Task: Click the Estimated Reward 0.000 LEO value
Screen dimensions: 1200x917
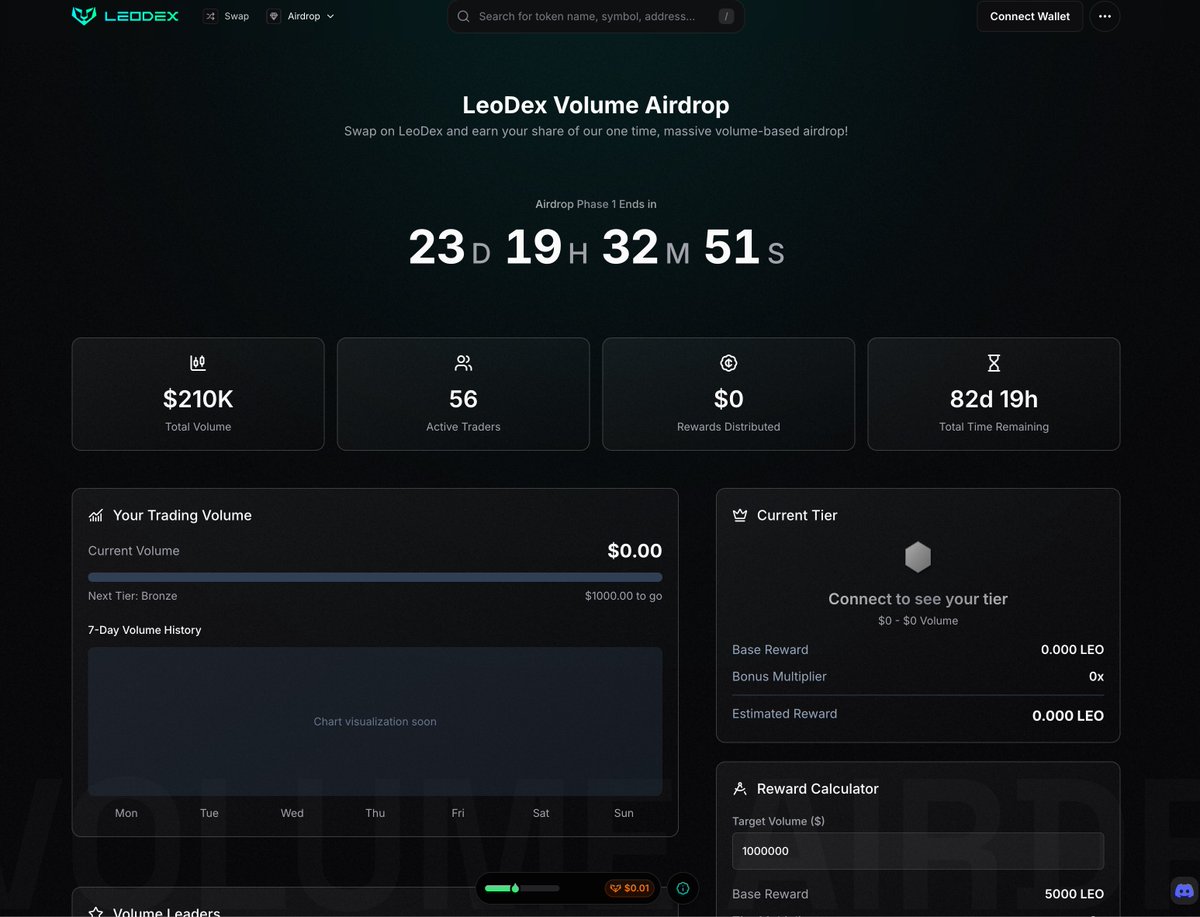Action: (1068, 715)
